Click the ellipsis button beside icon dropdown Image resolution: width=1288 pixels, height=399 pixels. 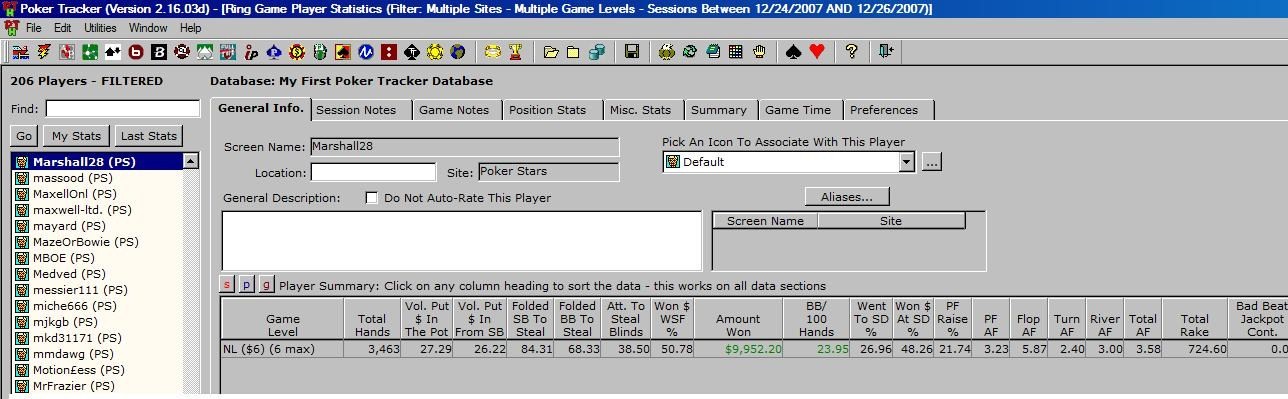[931, 162]
